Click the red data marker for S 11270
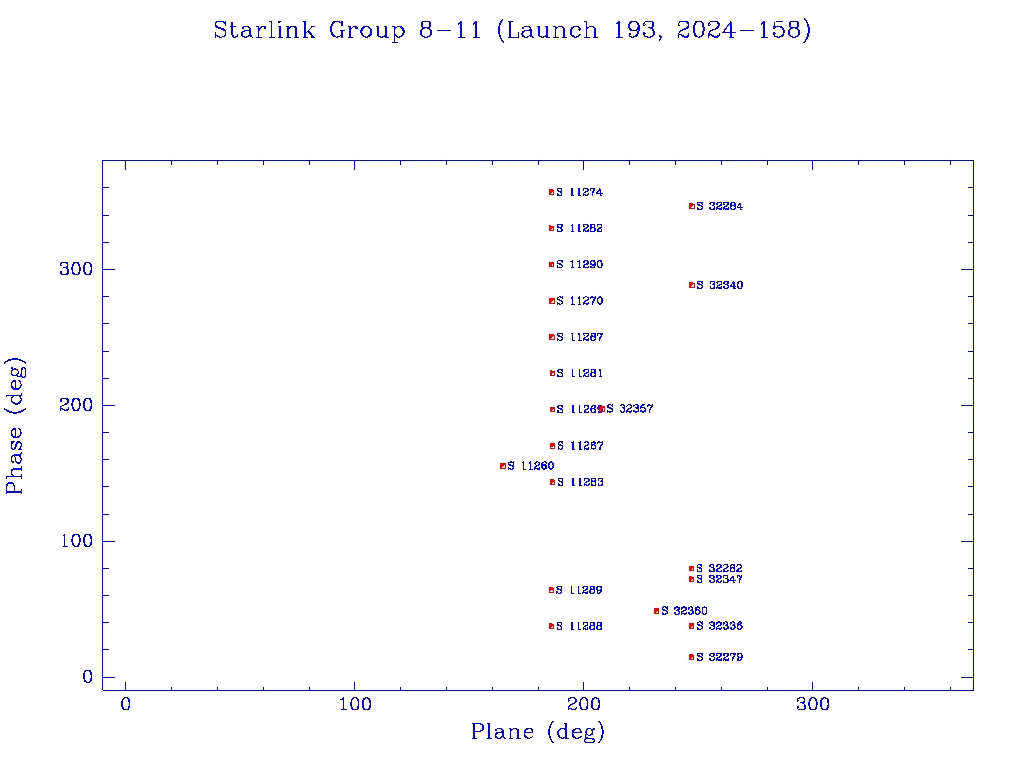 click(552, 301)
